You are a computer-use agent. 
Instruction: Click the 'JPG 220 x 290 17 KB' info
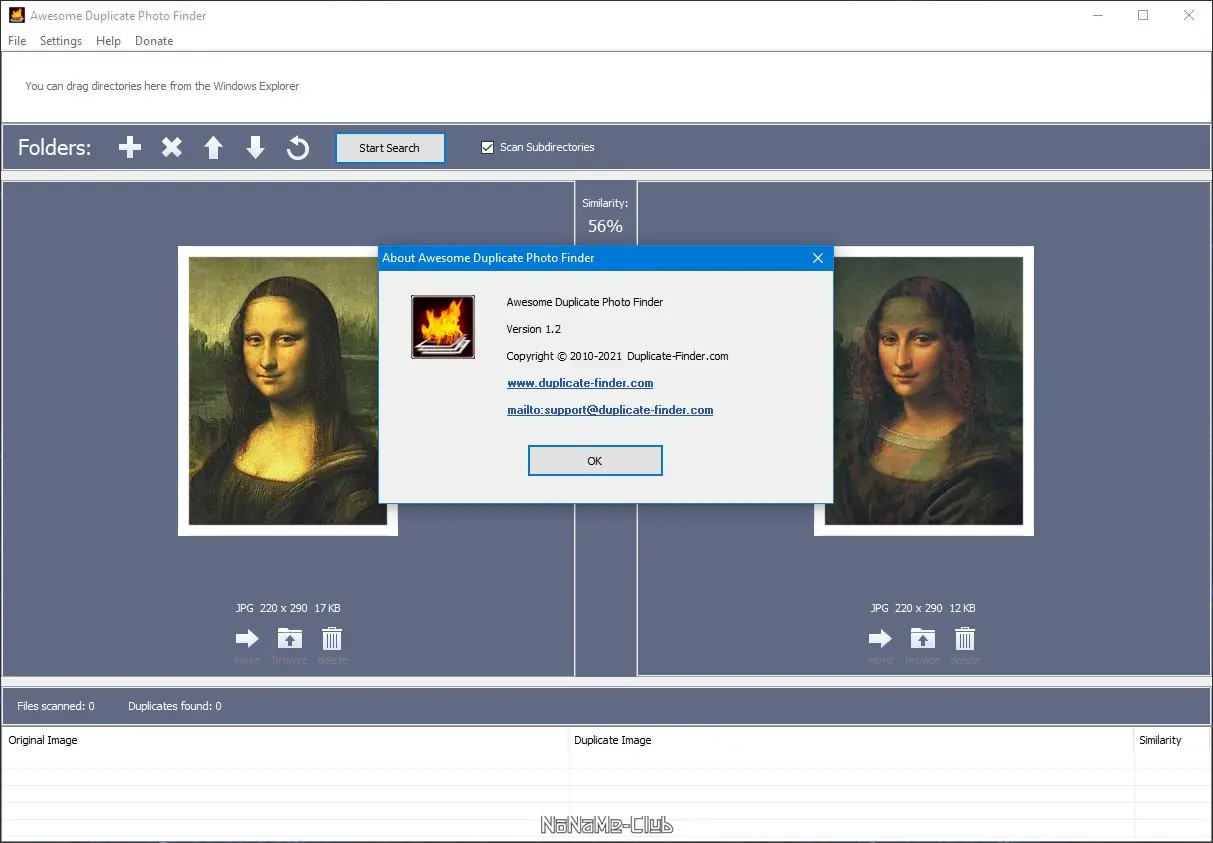pyautogui.click(x=288, y=608)
